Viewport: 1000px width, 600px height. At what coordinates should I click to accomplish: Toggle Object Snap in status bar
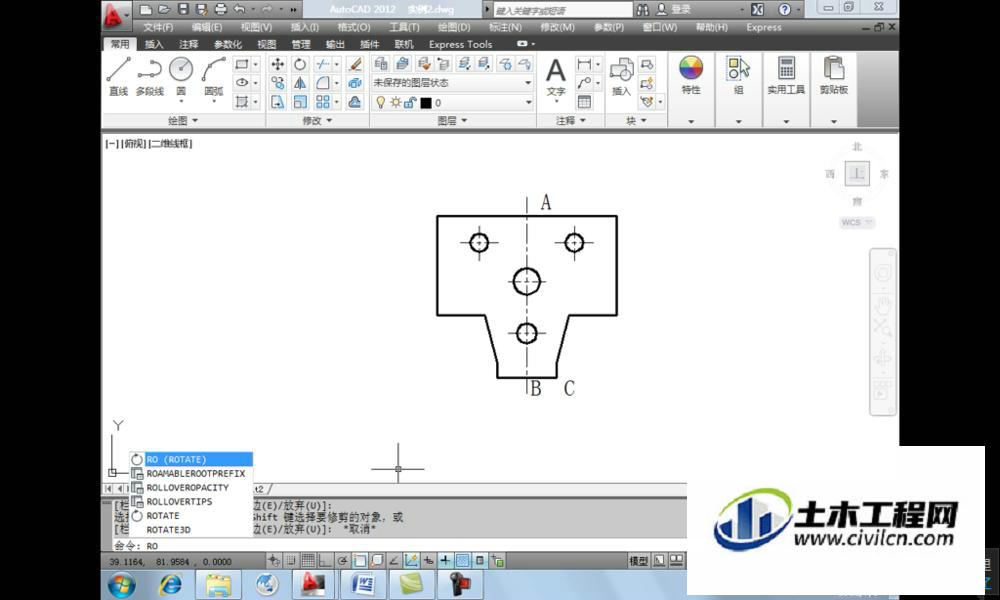tap(360, 561)
